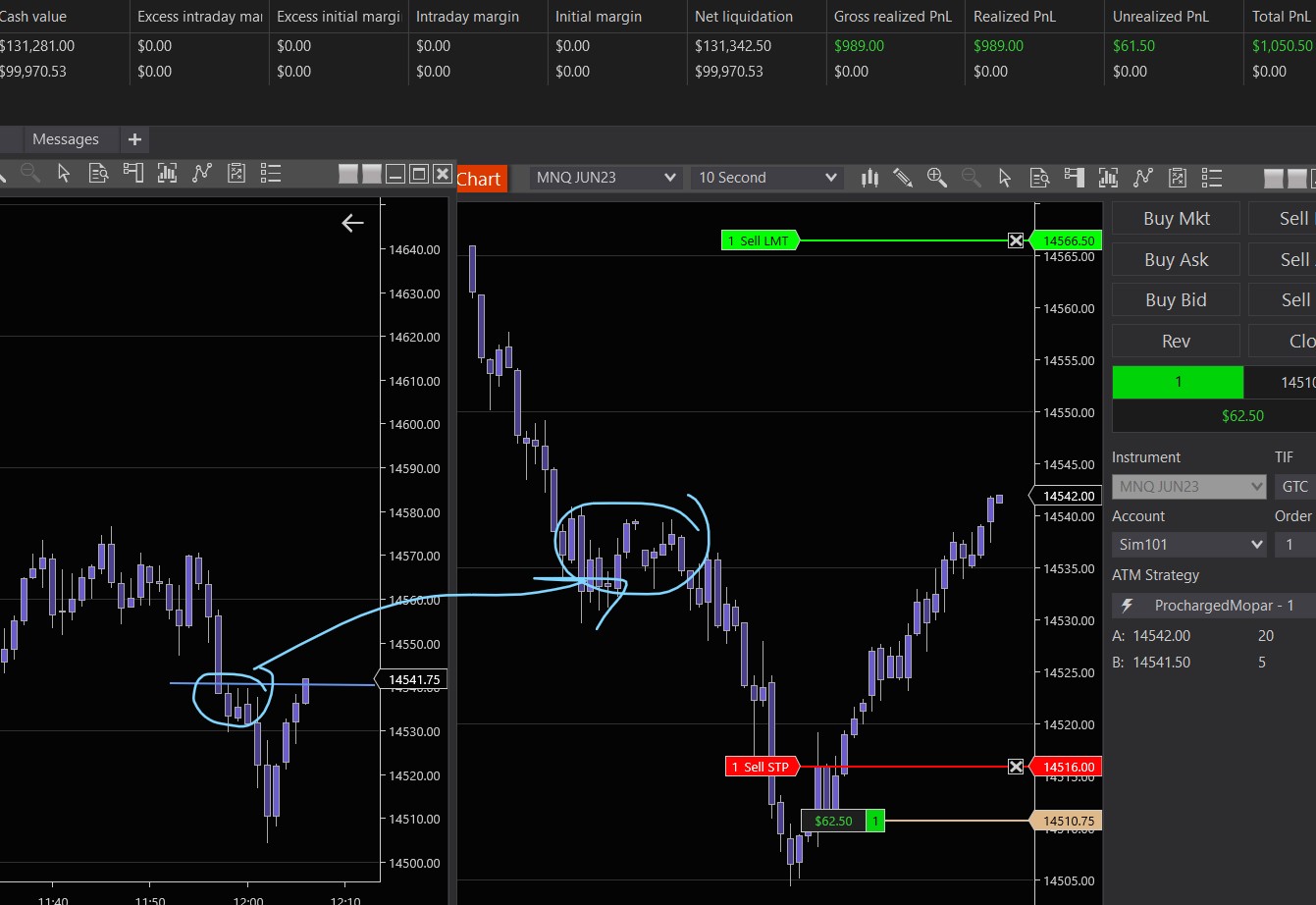Screen dimensions: 1316x905
Task: Select the $61.50 unrealized PnL cell
Action: coord(1133,46)
